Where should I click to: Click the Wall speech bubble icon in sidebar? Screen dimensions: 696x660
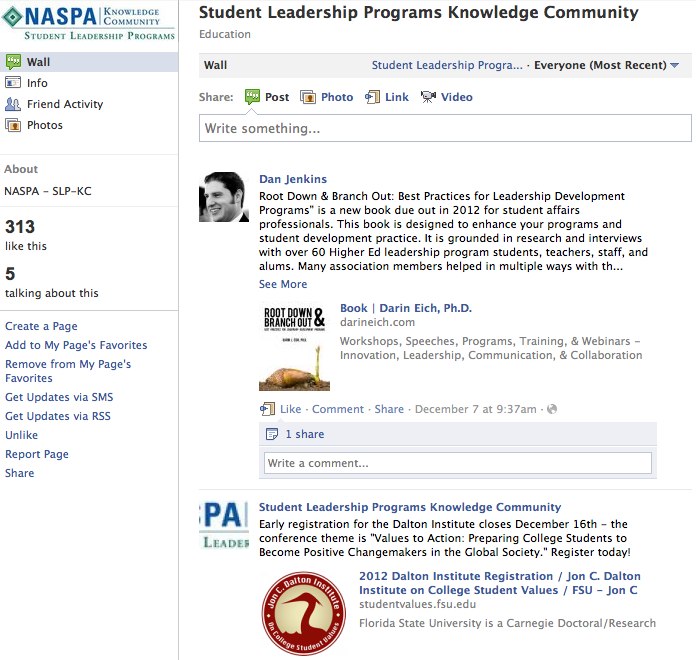[13, 62]
